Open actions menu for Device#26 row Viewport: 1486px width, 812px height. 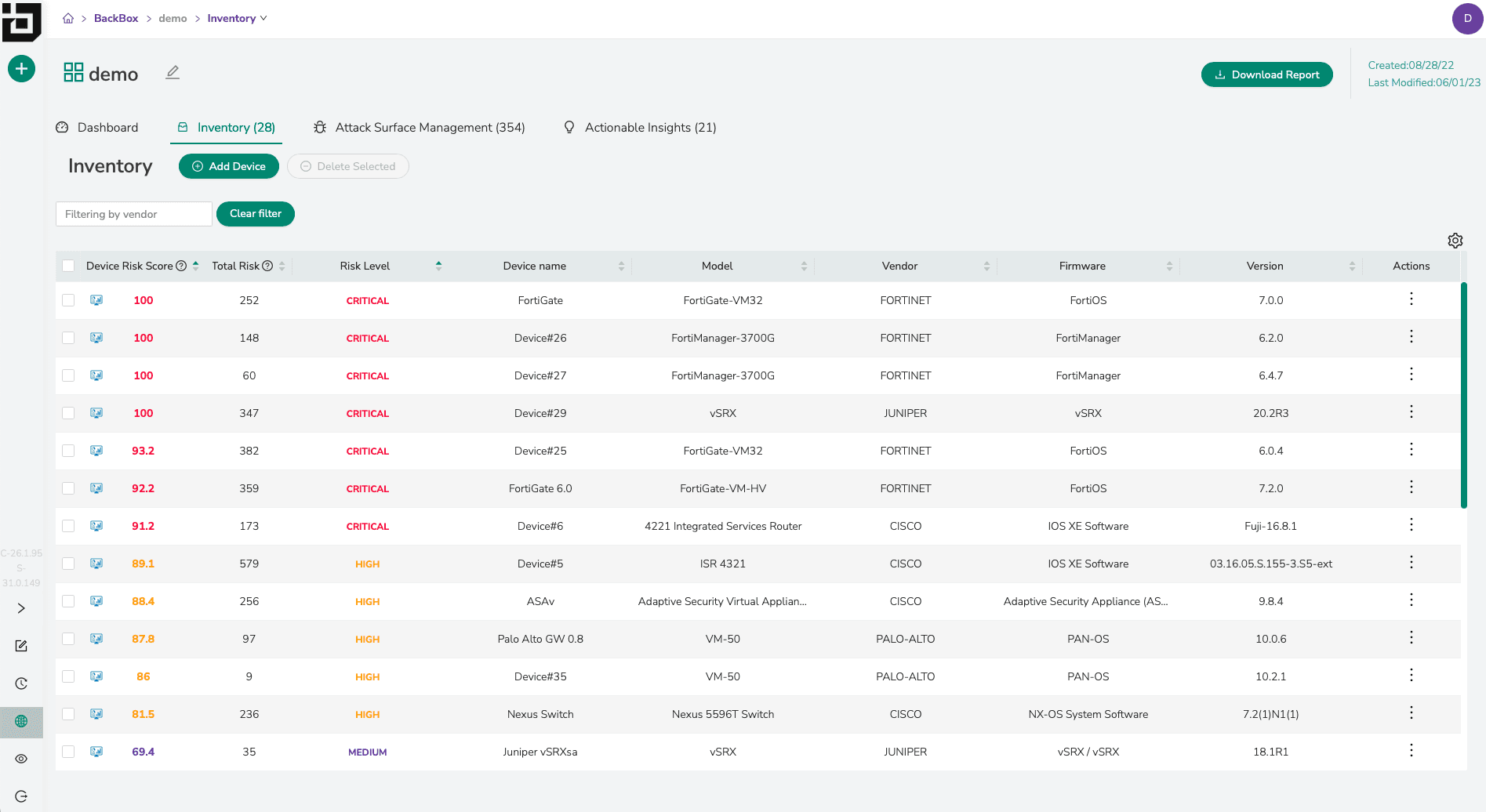tap(1411, 336)
